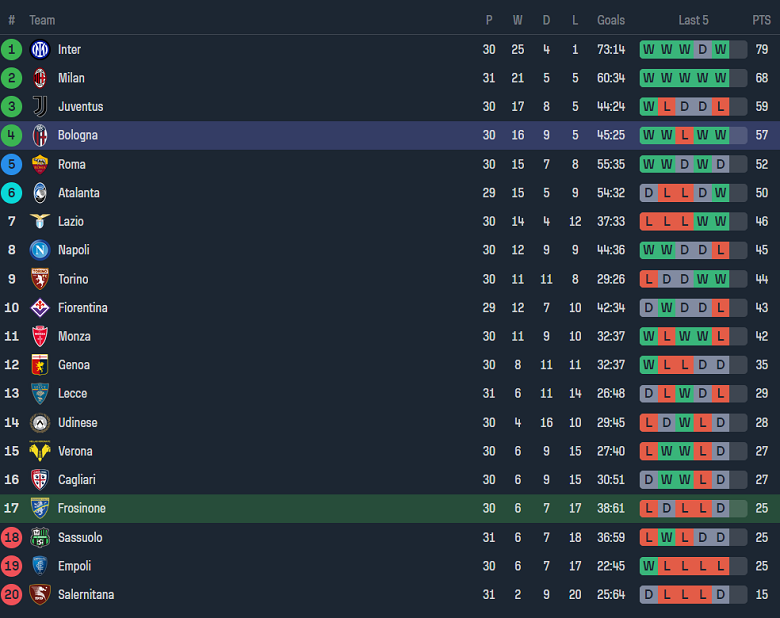Click the Team column header
The width and height of the screenshot is (780, 618).
[42, 20]
